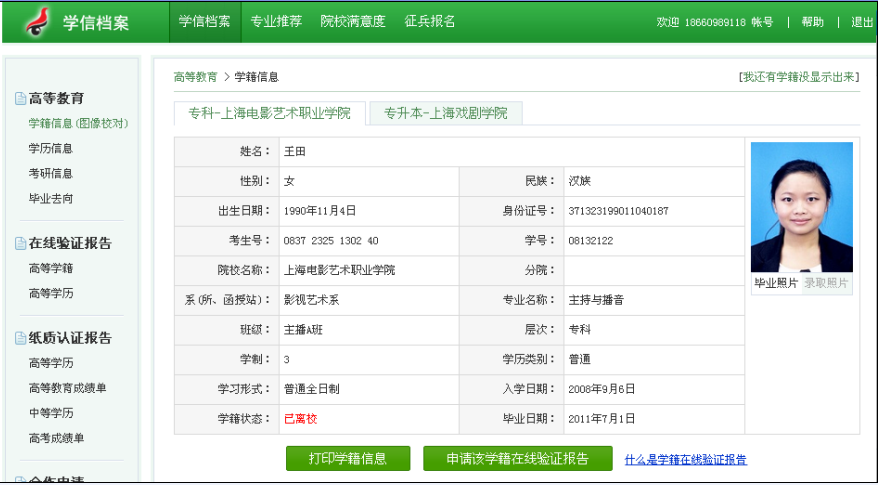Open 毕业去向 sidebar entry
This screenshot has height=485, width=878.
pos(51,198)
